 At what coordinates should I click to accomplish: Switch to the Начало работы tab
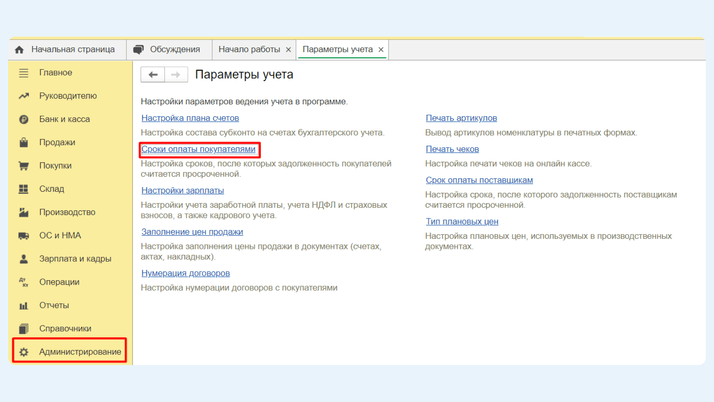(x=254, y=50)
